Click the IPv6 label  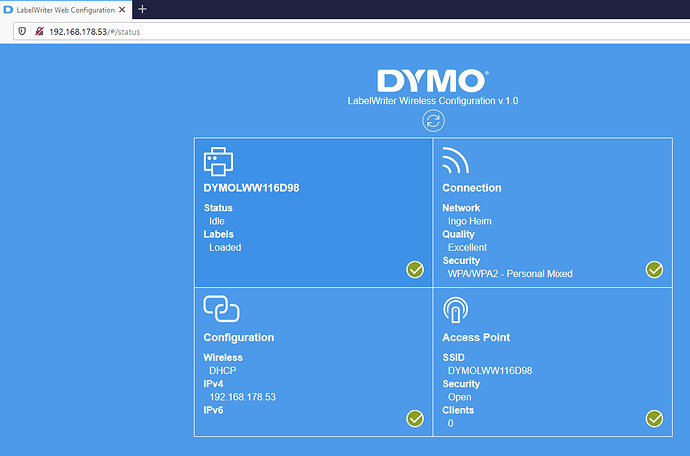213,410
